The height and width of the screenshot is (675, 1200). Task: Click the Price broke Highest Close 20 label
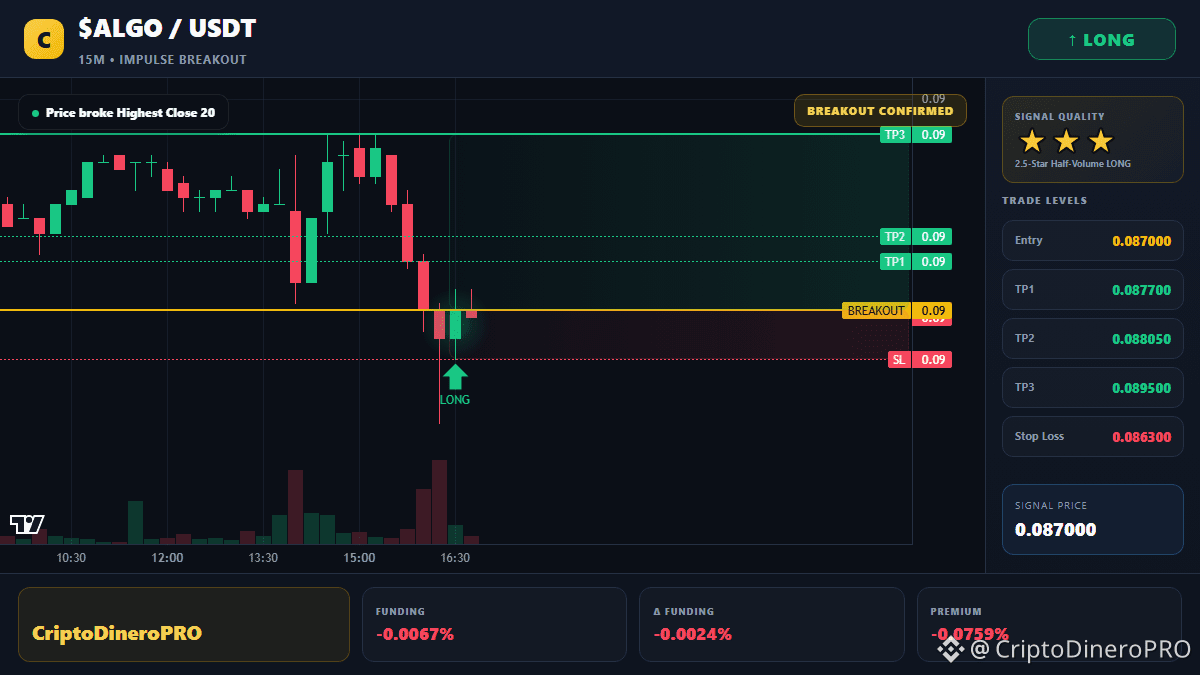(123, 113)
